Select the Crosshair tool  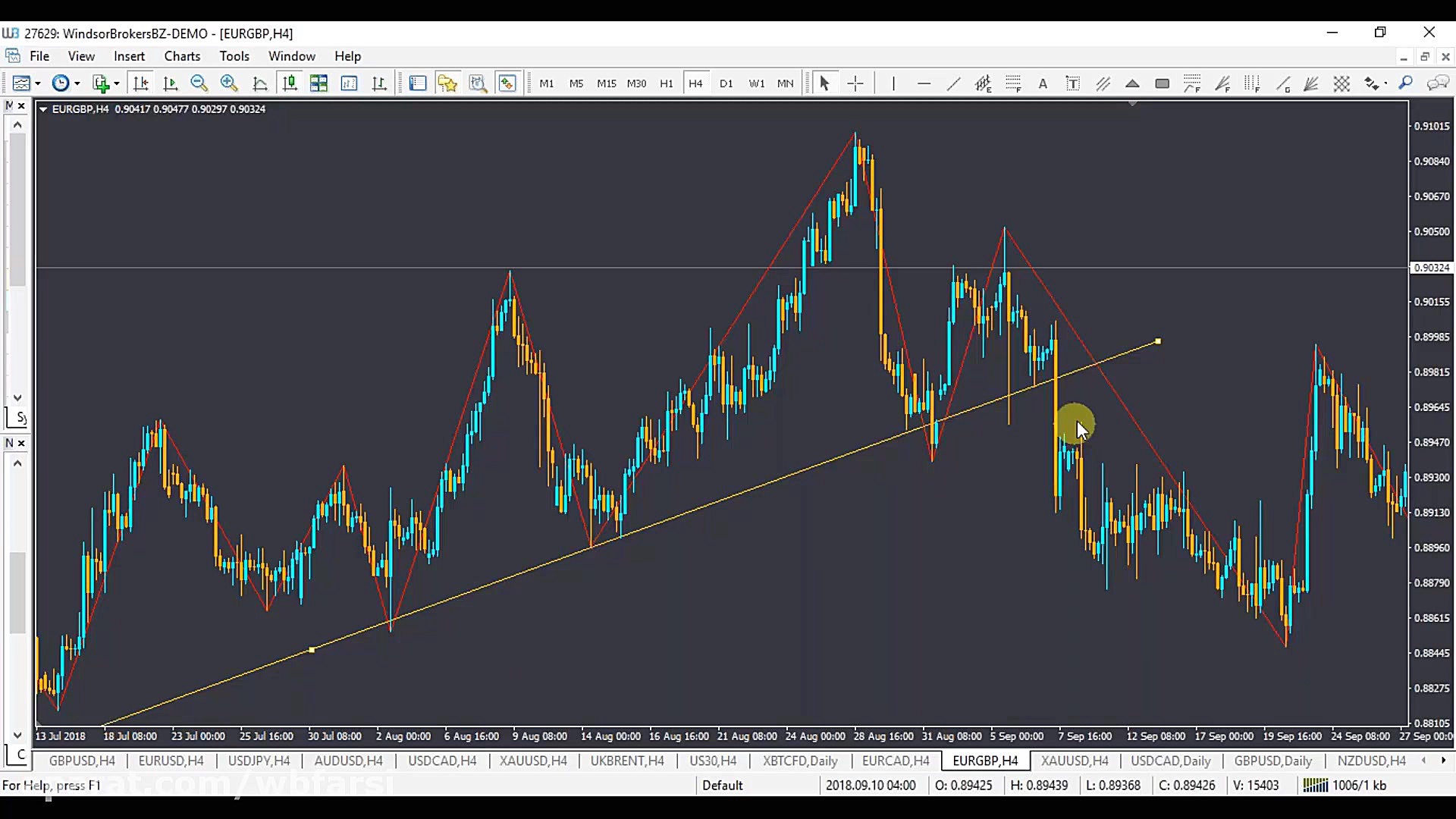pos(855,83)
